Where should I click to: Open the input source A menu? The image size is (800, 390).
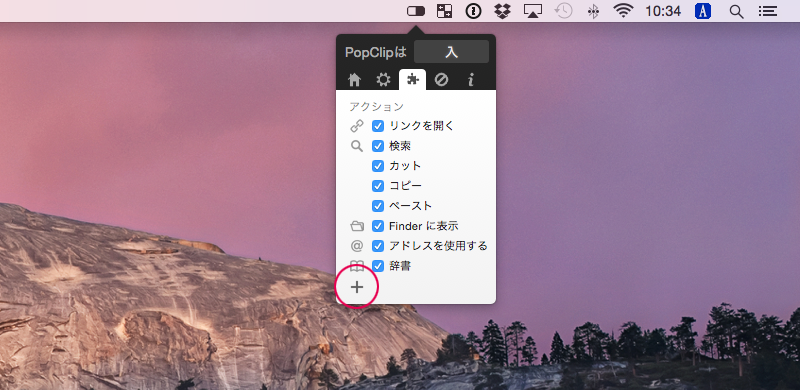703,11
